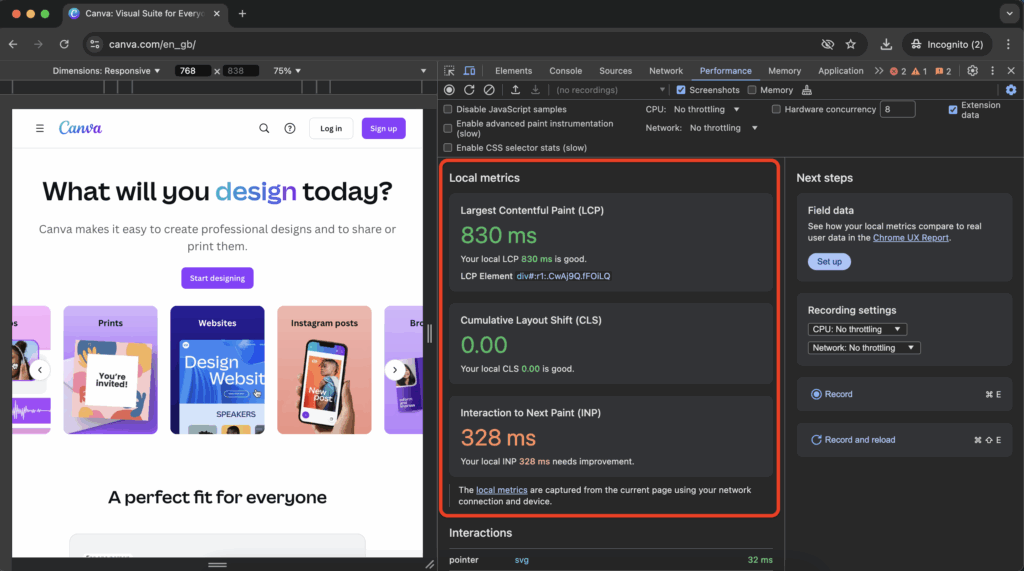Open DevTools settings gear icon
Screen dimensions: 1024x571
(x=972, y=71)
